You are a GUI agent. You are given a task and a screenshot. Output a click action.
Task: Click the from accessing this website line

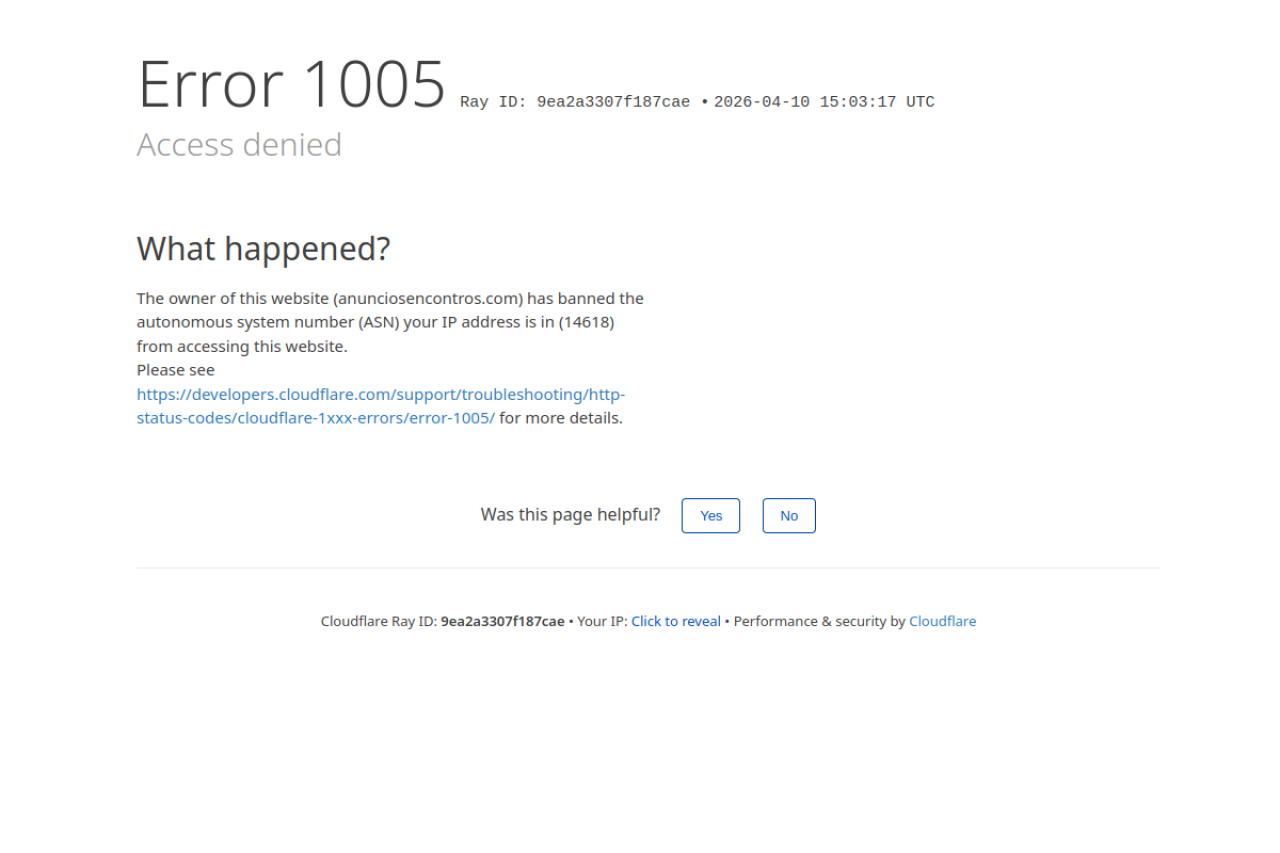[x=242, y=346]
